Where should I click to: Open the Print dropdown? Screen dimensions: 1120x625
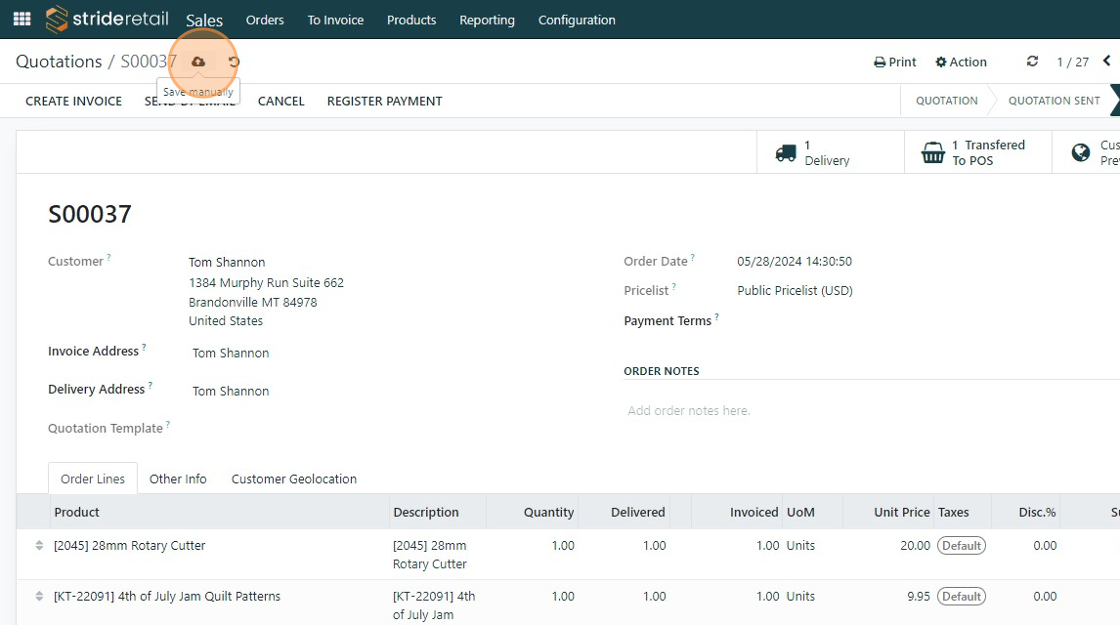click(895, 62)
